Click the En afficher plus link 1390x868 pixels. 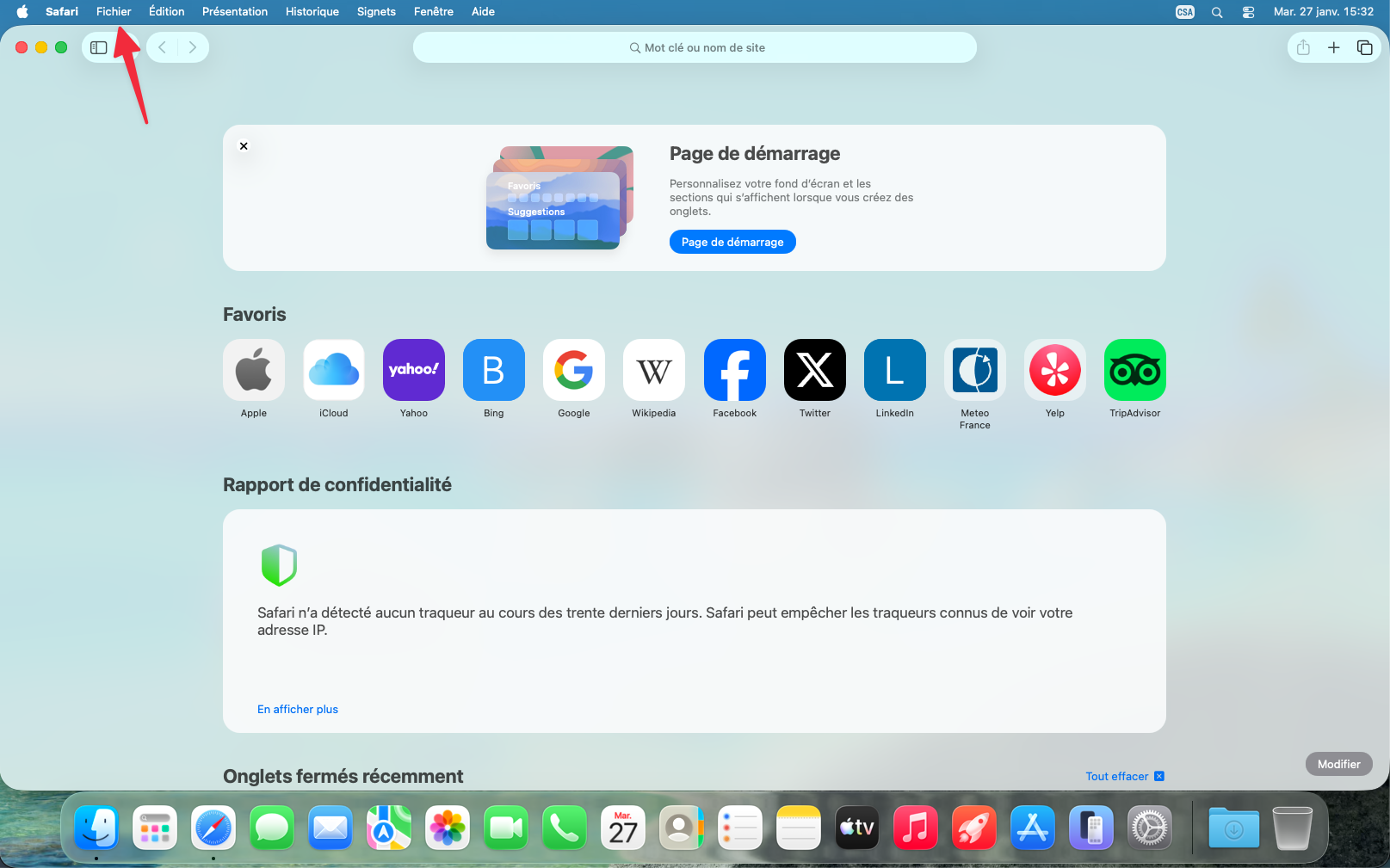click(x=298, y=709)
